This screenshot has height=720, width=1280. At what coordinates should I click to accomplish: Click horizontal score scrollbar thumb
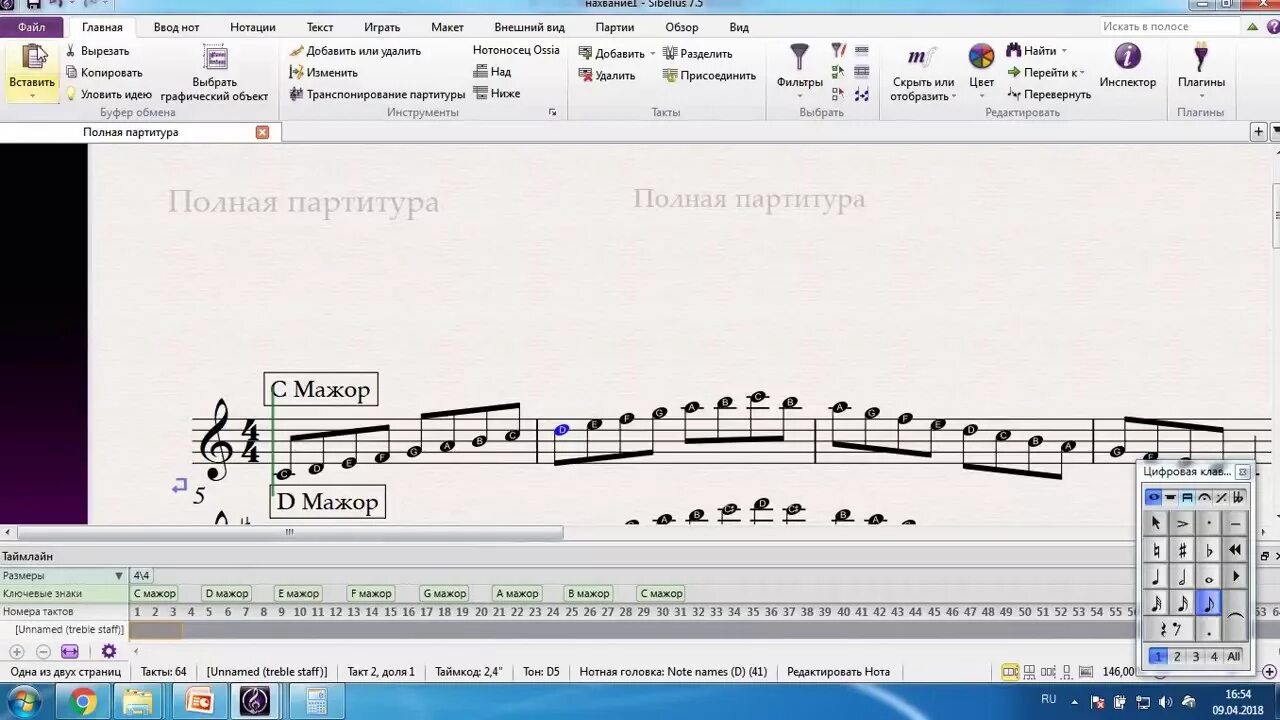coord(290,533)
